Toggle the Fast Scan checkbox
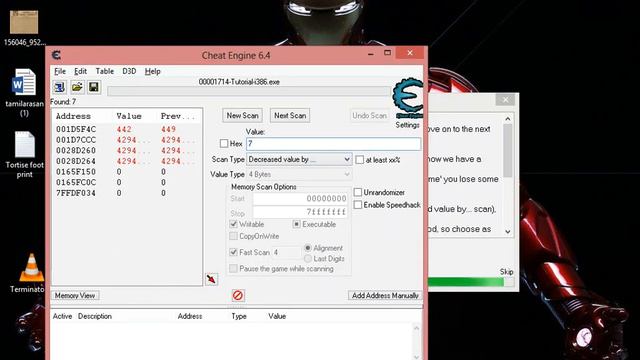Image resolution: width=640 pixels, height=360 pixels. [233, 252]
